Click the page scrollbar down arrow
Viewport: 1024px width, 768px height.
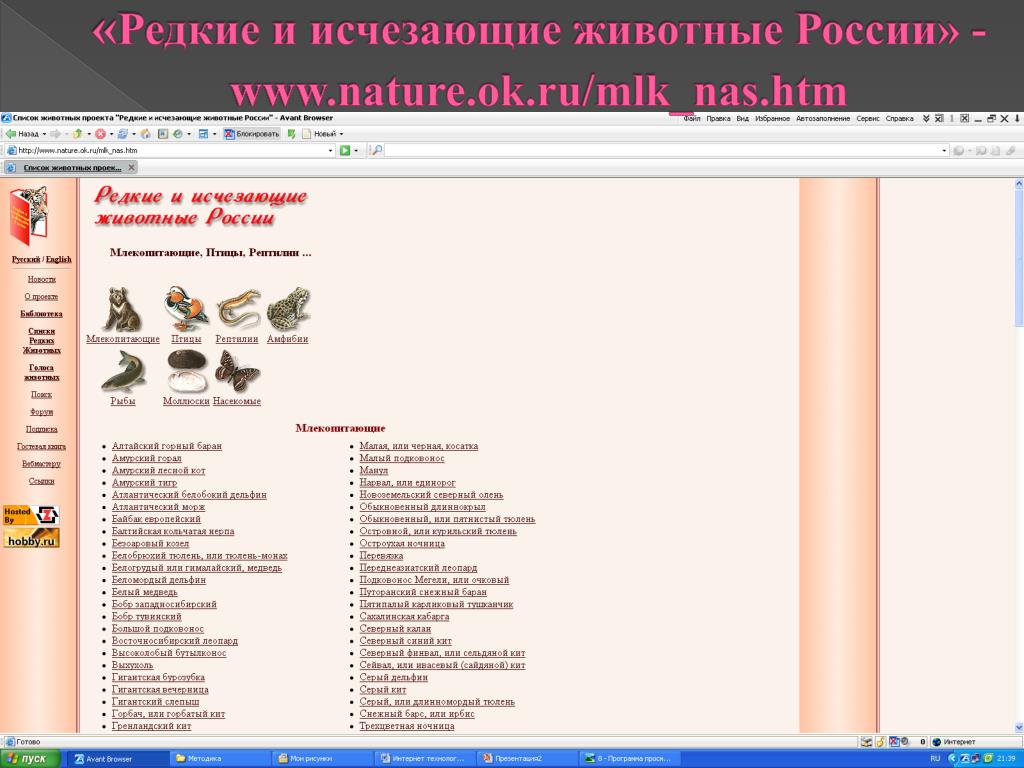(x=1019, y=727)
